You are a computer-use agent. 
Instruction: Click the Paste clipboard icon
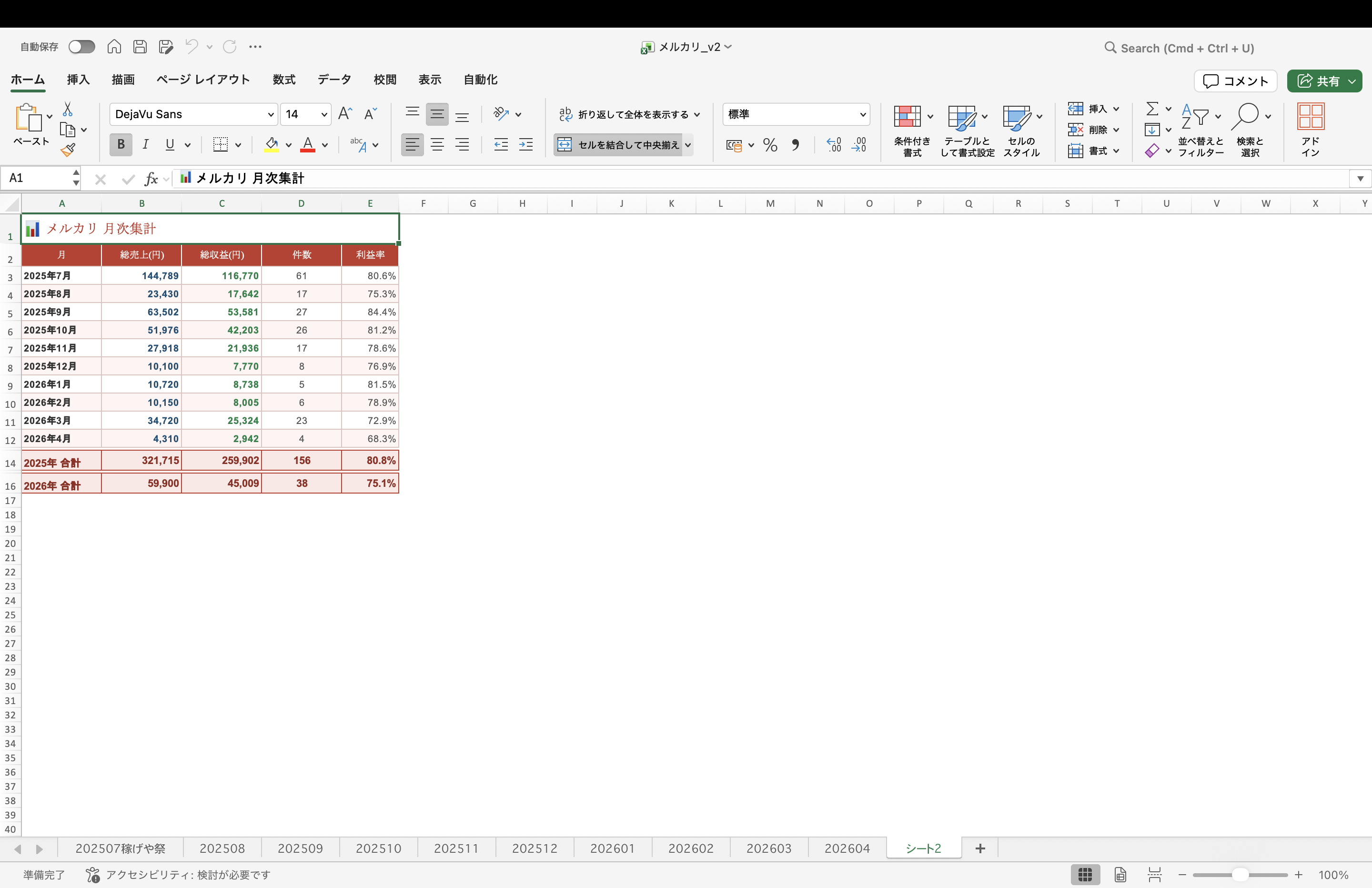pyautogui.click(x=28, y=117)
